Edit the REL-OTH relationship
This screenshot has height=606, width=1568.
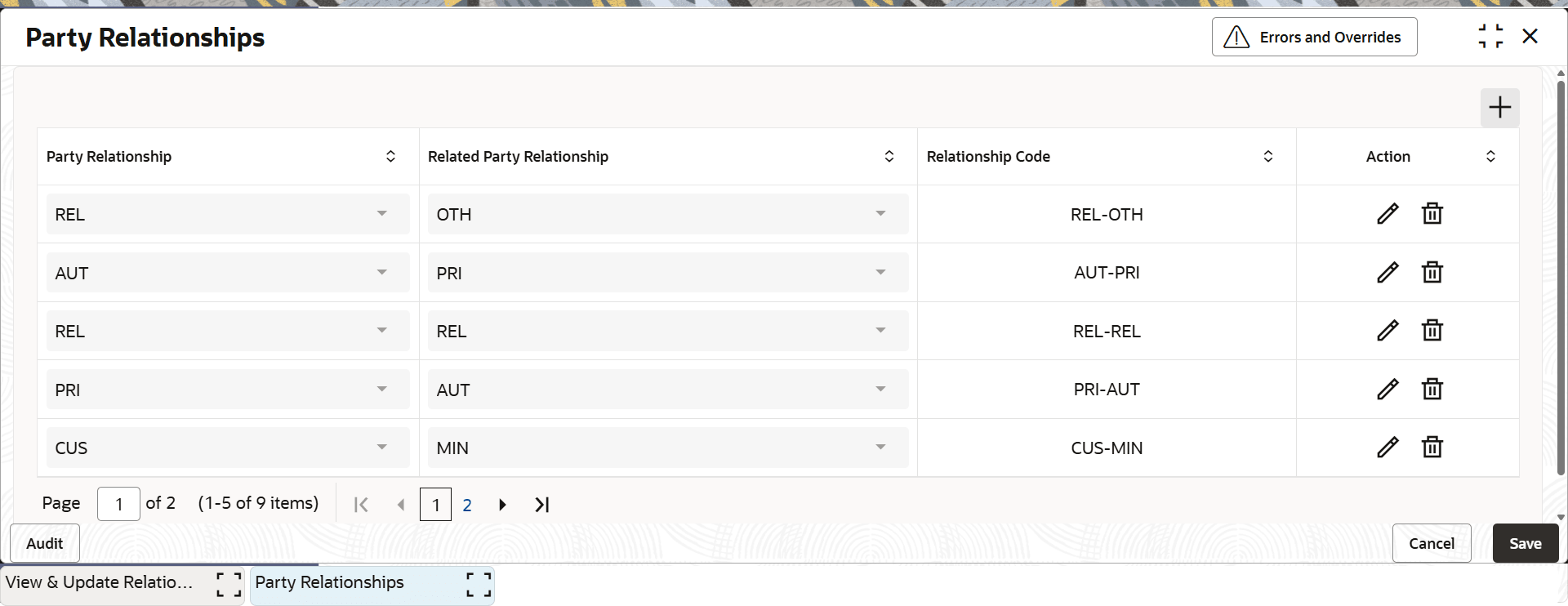[1388, 213]
